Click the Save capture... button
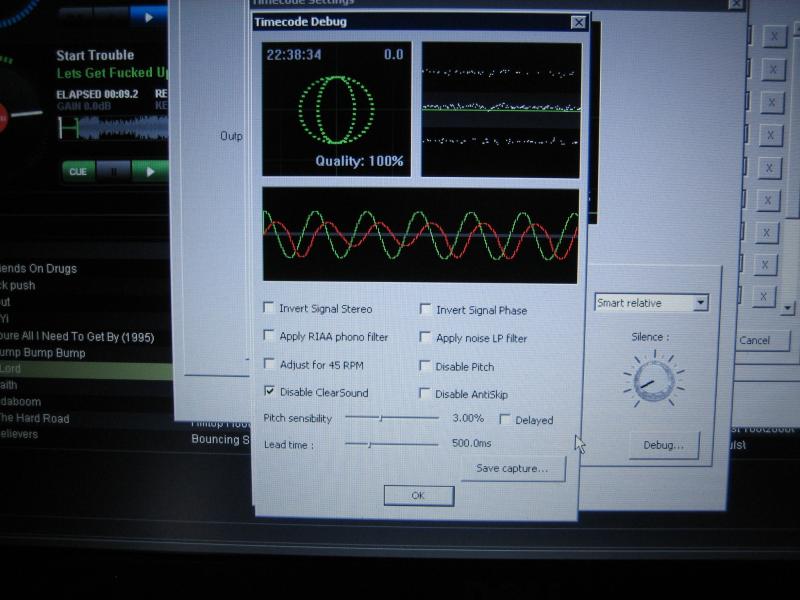Screen dimensions: 800x600 pos(512,468)
